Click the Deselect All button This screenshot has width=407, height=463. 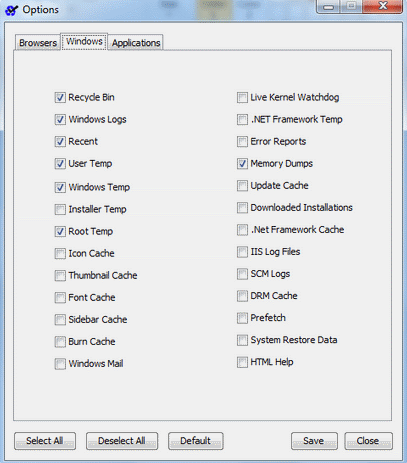(x=122, y=441)
